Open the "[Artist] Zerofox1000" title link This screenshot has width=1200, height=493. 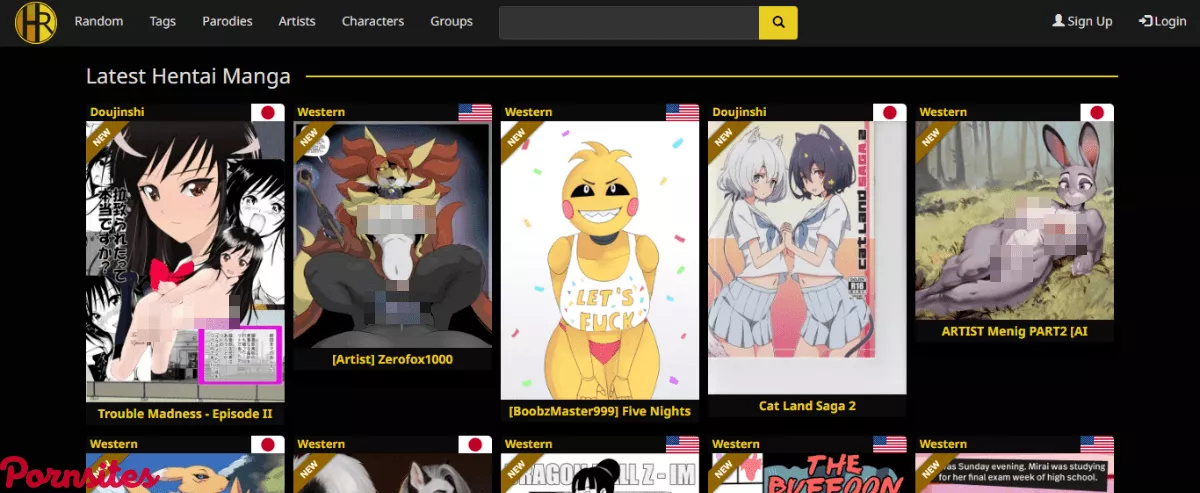click(x=392, y=359)
